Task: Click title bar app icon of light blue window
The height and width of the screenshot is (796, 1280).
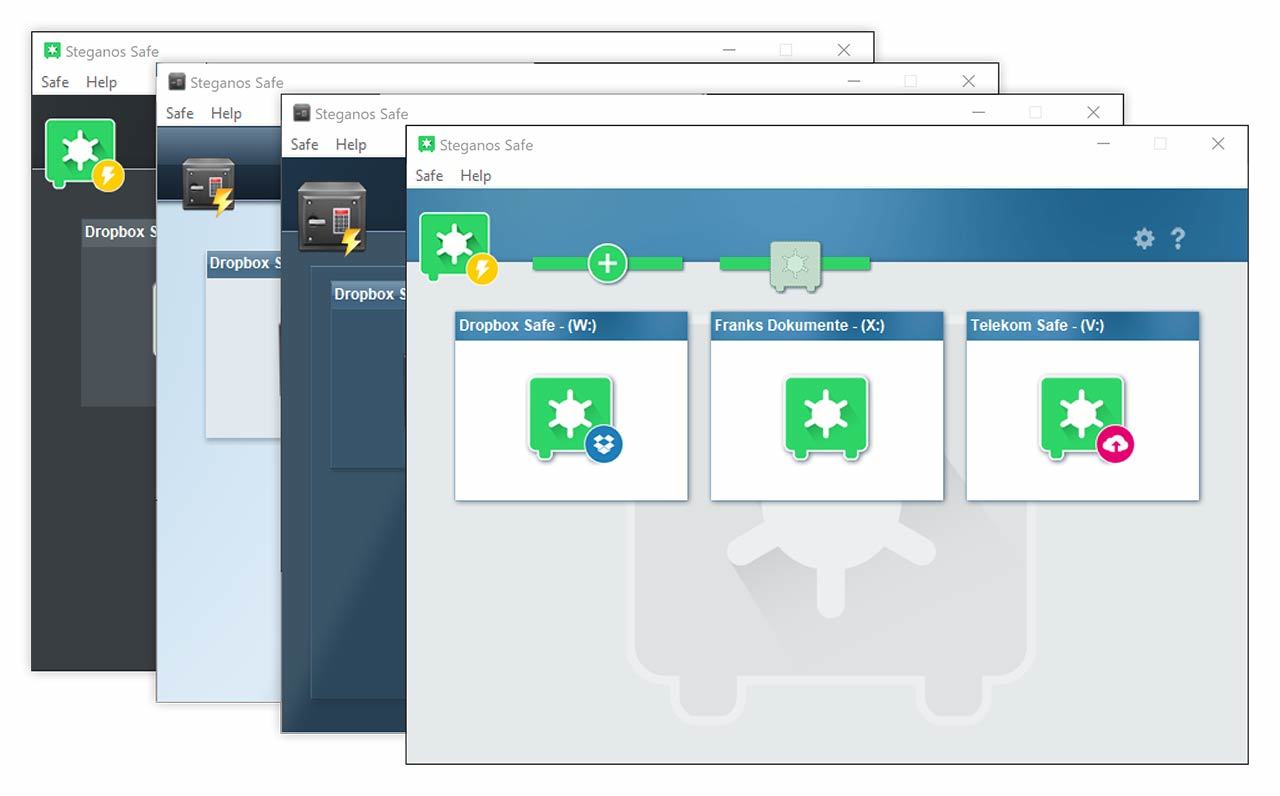Action: click(x=177, y=82)
